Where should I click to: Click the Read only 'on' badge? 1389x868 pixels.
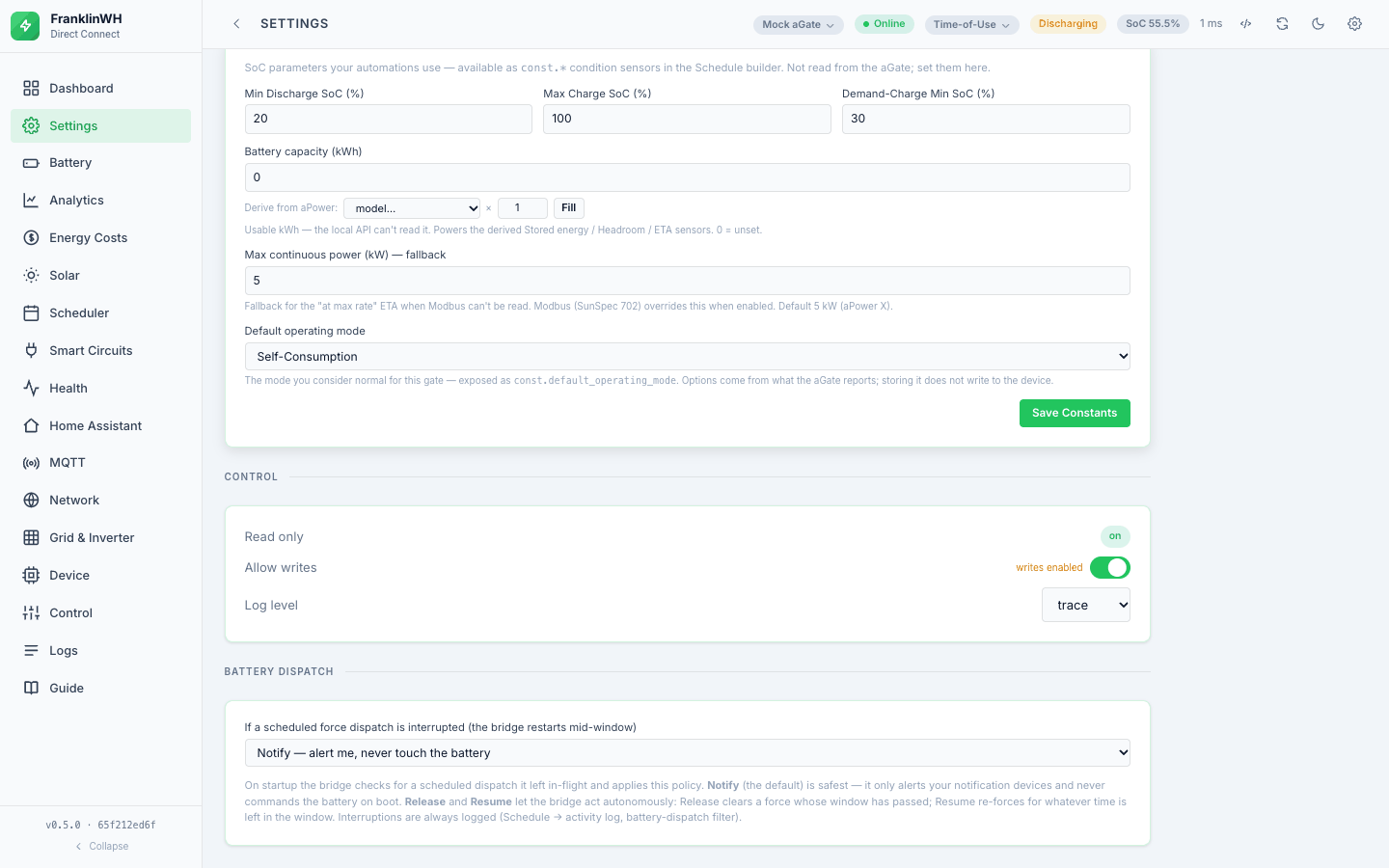click(x=1115, y=536)
